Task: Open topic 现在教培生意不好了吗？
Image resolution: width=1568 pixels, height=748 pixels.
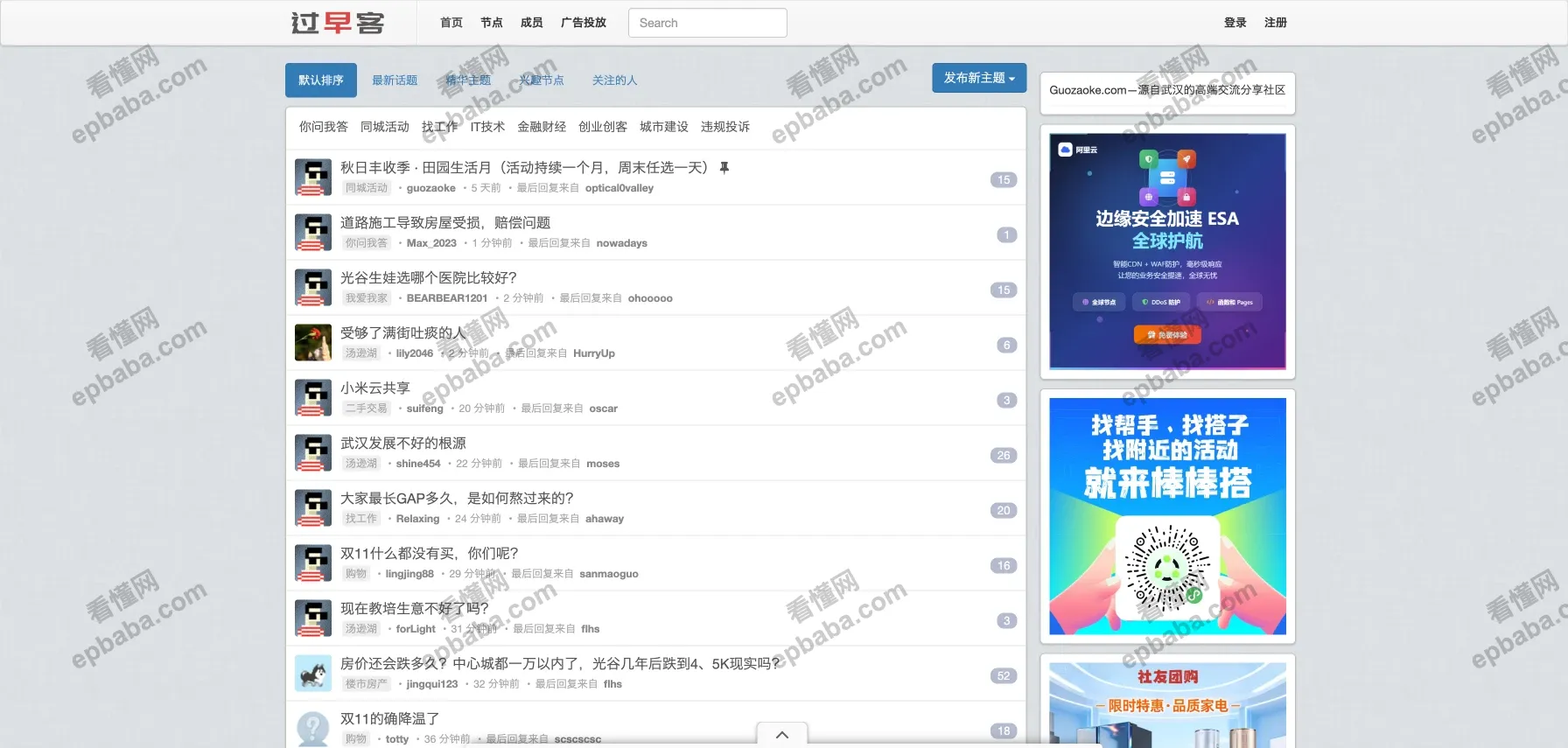Action: (x=415, y=608)
